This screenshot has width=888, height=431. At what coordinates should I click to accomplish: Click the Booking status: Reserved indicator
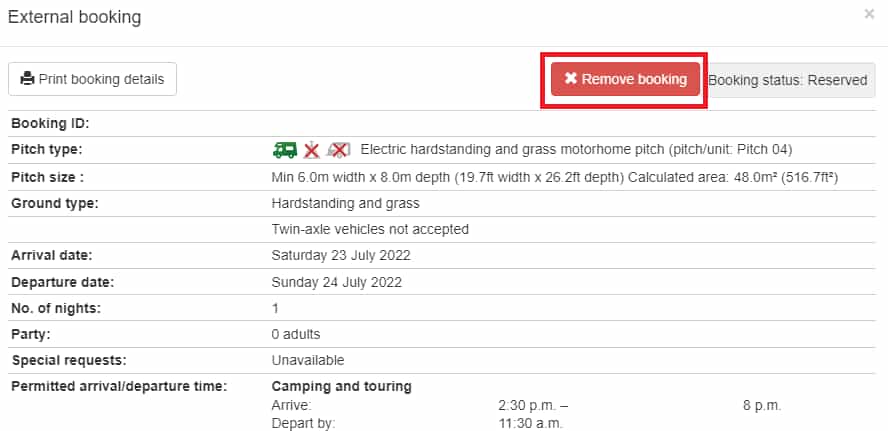click(788, 80)
